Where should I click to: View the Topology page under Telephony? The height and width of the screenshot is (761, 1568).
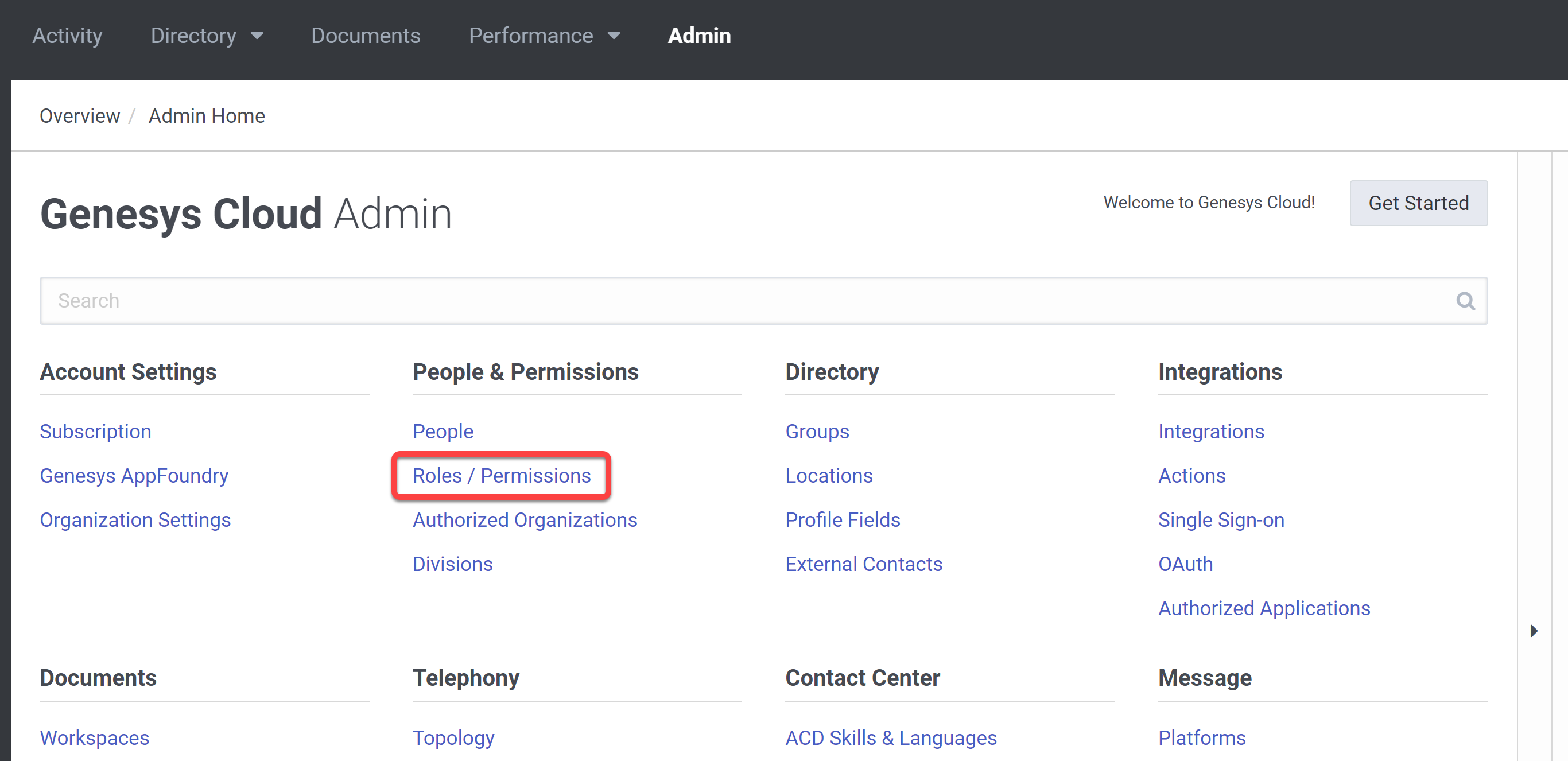(453, 737)
